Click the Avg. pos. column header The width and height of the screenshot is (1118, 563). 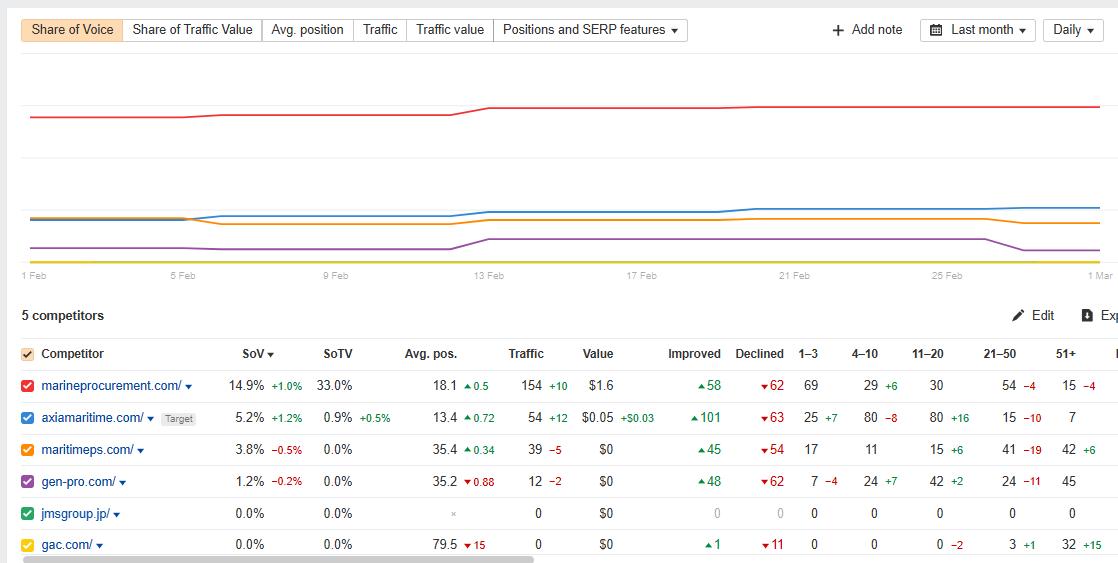pyautogui.click(x=430, y=354)
